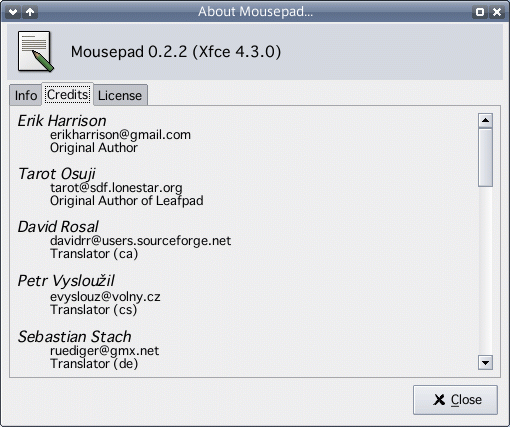
Task: Open the window menu arrow in the title bar
Action: 13,12
